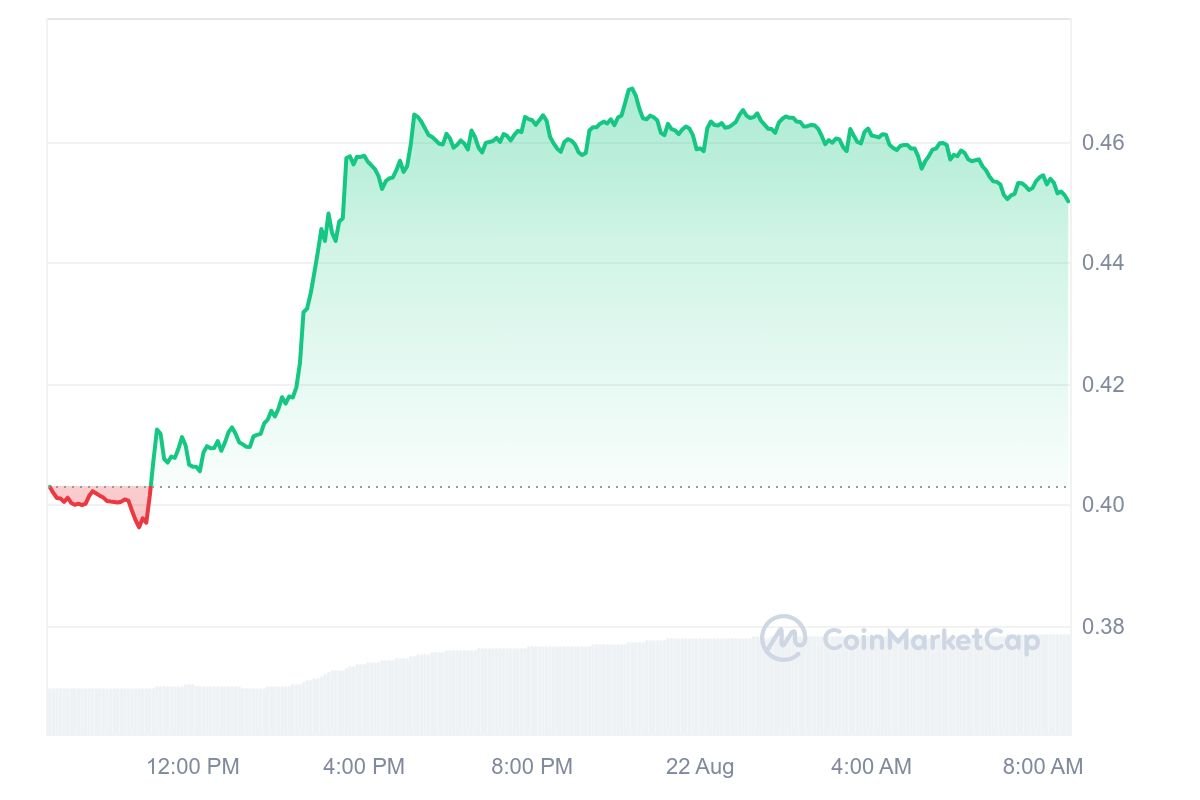Click the CoinMarketCap logo icon
The height and width of the screenshot is (800, 1200).
tap(783, 638)
